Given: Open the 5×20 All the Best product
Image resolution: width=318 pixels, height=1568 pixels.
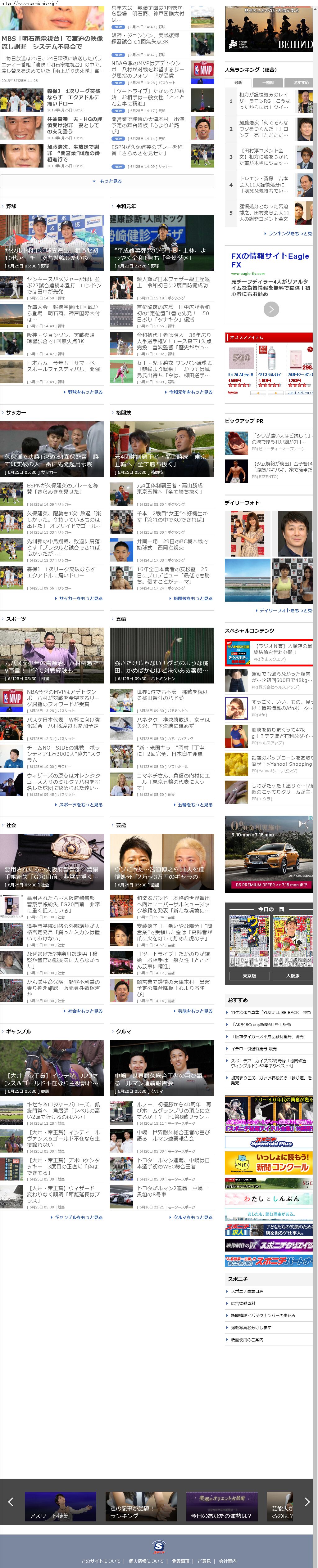Looking at the screenshot, I should tap(241, 366).
